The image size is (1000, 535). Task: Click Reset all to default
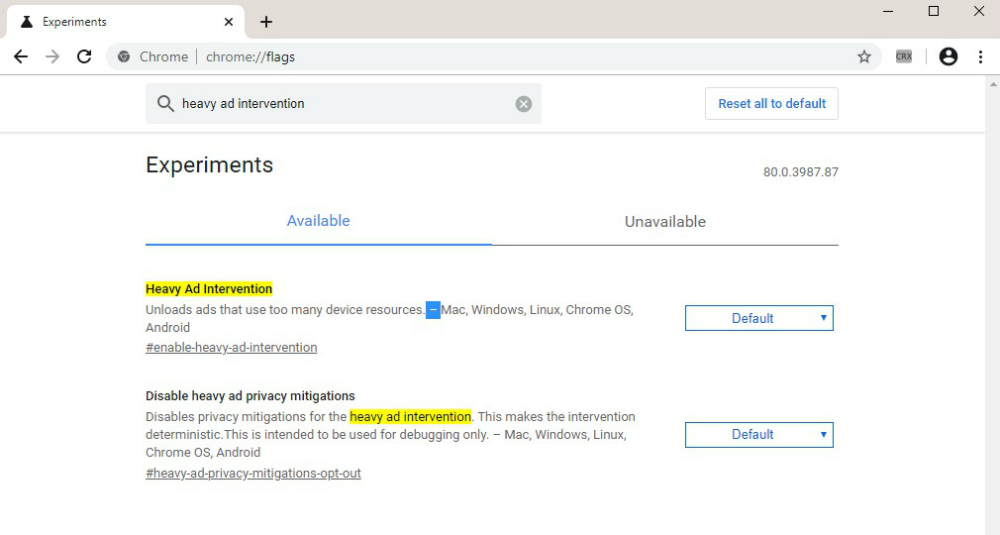pyautogui.click(x=772, y=103)
